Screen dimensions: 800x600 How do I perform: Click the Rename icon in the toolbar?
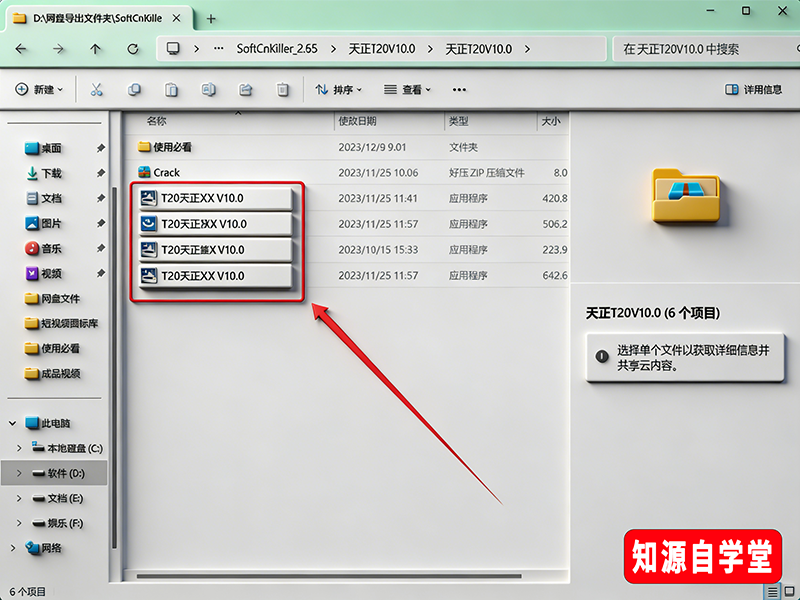coord(211,89)
